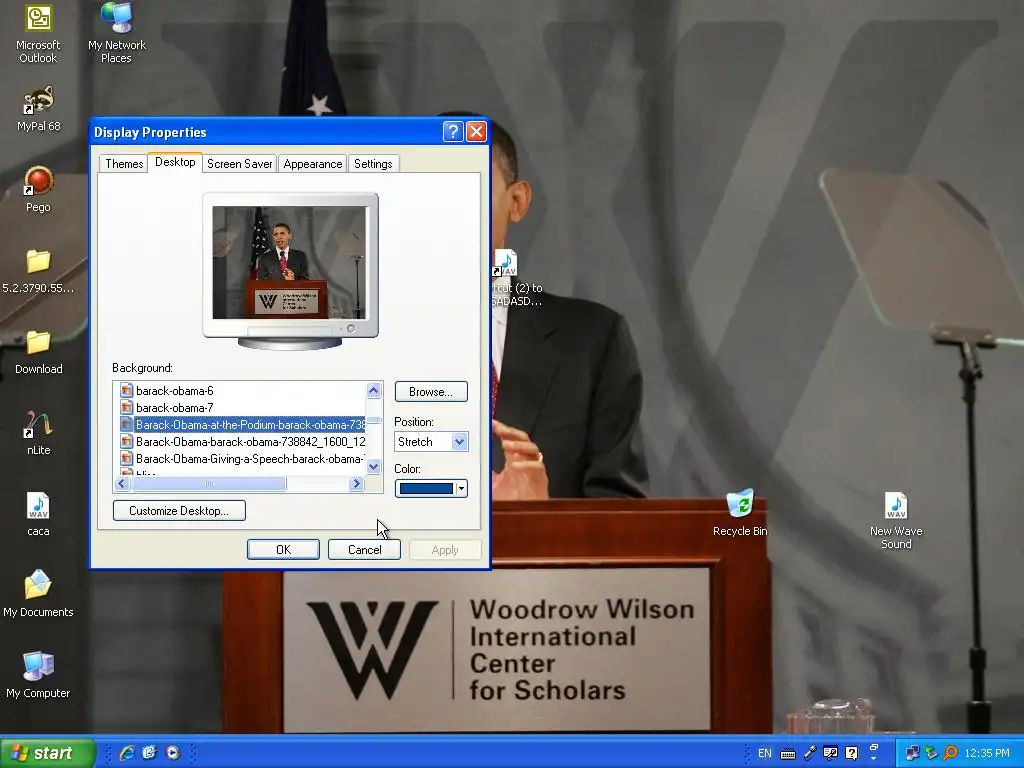This screenshot has height=768, width=1024.
Task: Select the Download folder on desktop
Action: click(x=39, y=352)
